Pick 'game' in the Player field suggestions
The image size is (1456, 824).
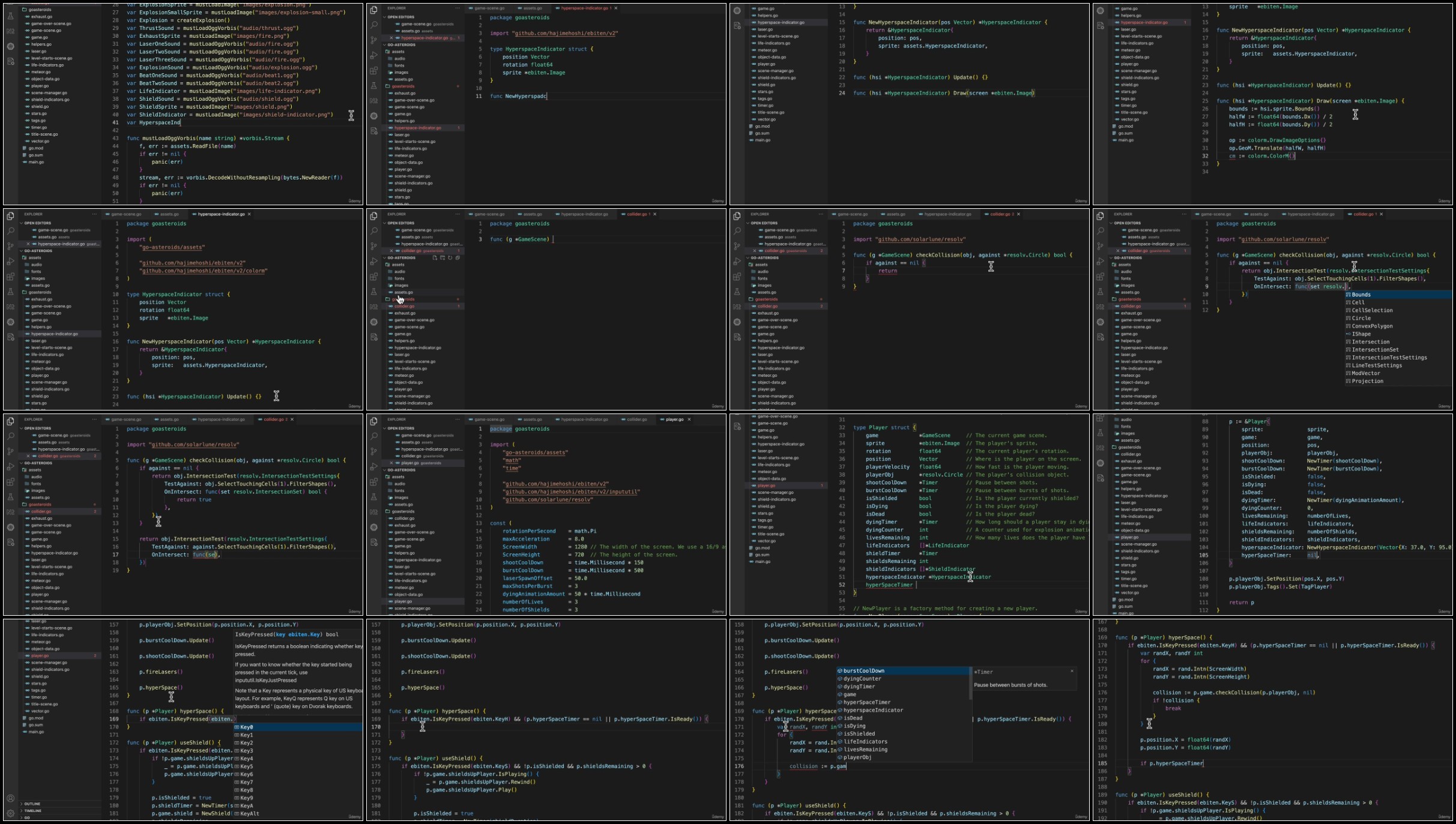point(903,694)
